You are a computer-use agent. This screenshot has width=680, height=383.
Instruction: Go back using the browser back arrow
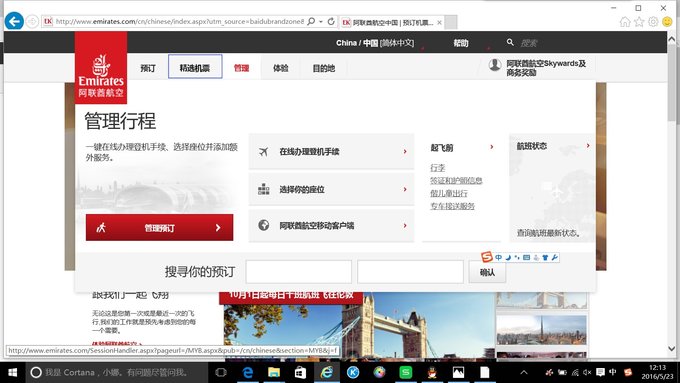tap(14, 21)
